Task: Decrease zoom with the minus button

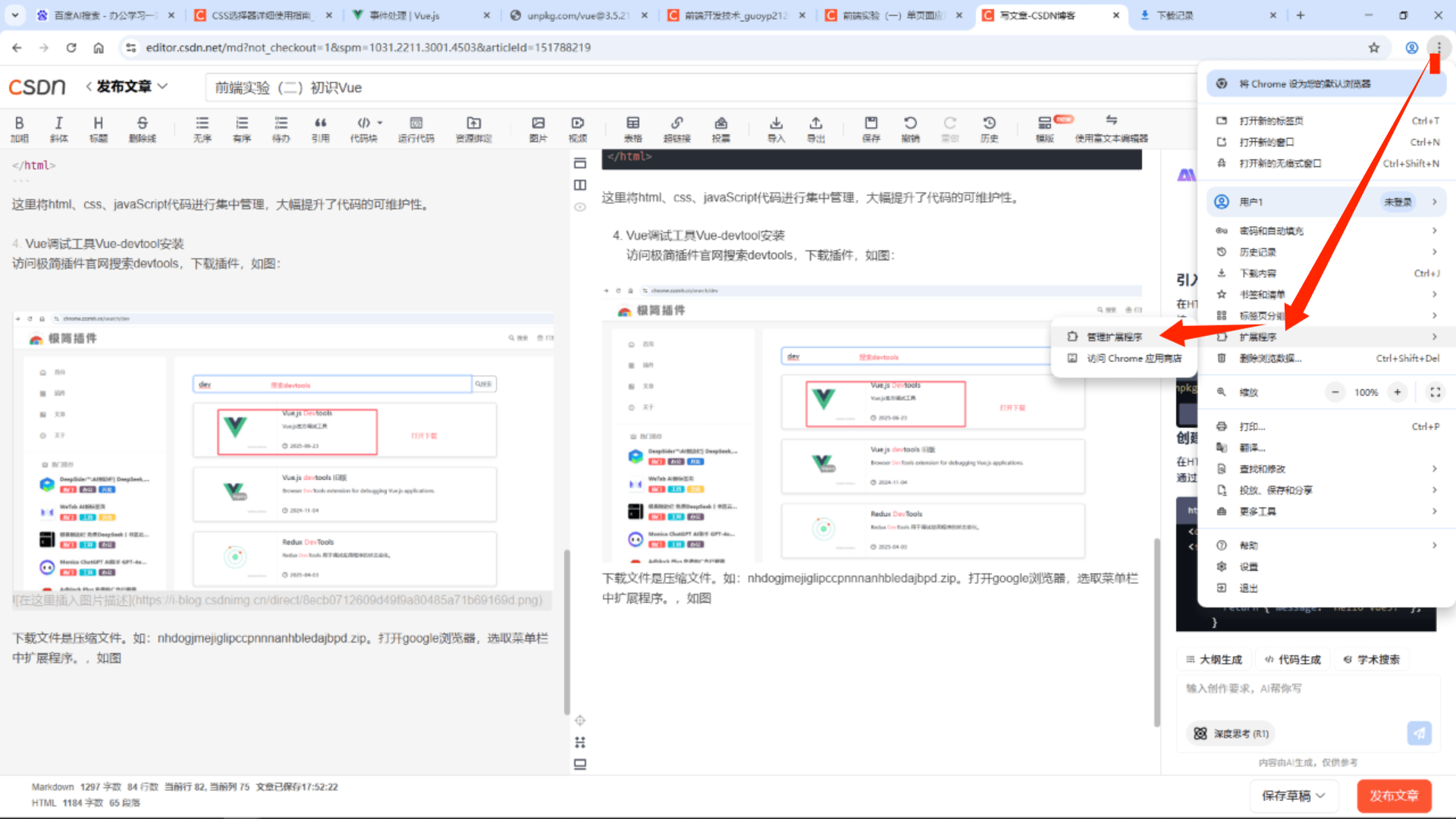Action: point(1335,392)
